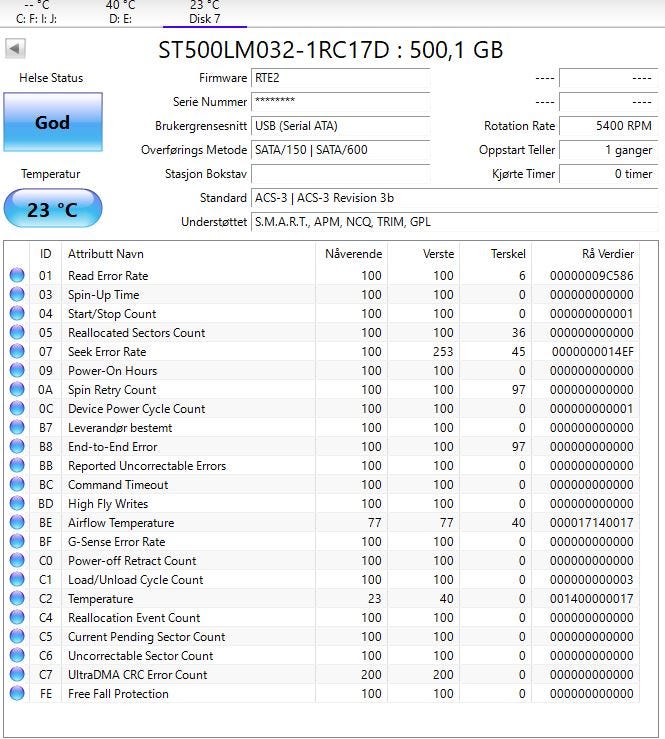665x739 pixels.
Task: Click the 23 °C temperature button
Action: (x=53, y=209)
